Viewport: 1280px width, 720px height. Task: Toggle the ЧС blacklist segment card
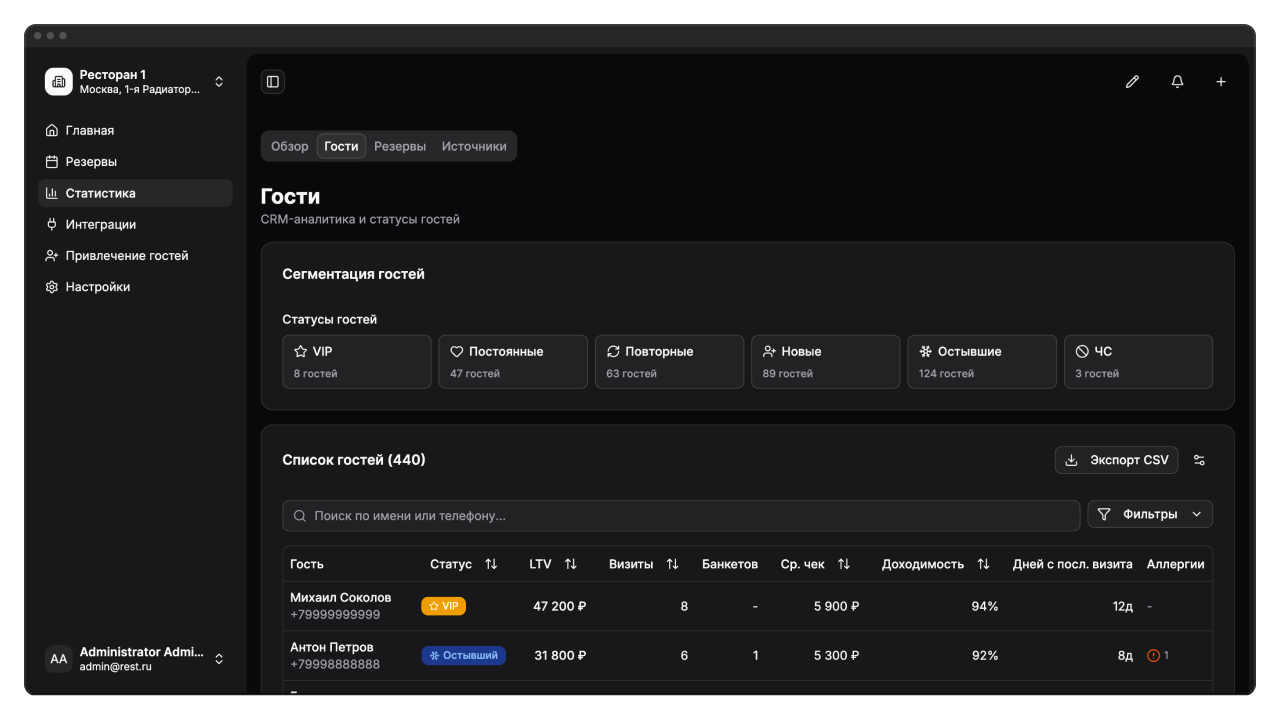pyautogui.click(x=1137, y=361)
